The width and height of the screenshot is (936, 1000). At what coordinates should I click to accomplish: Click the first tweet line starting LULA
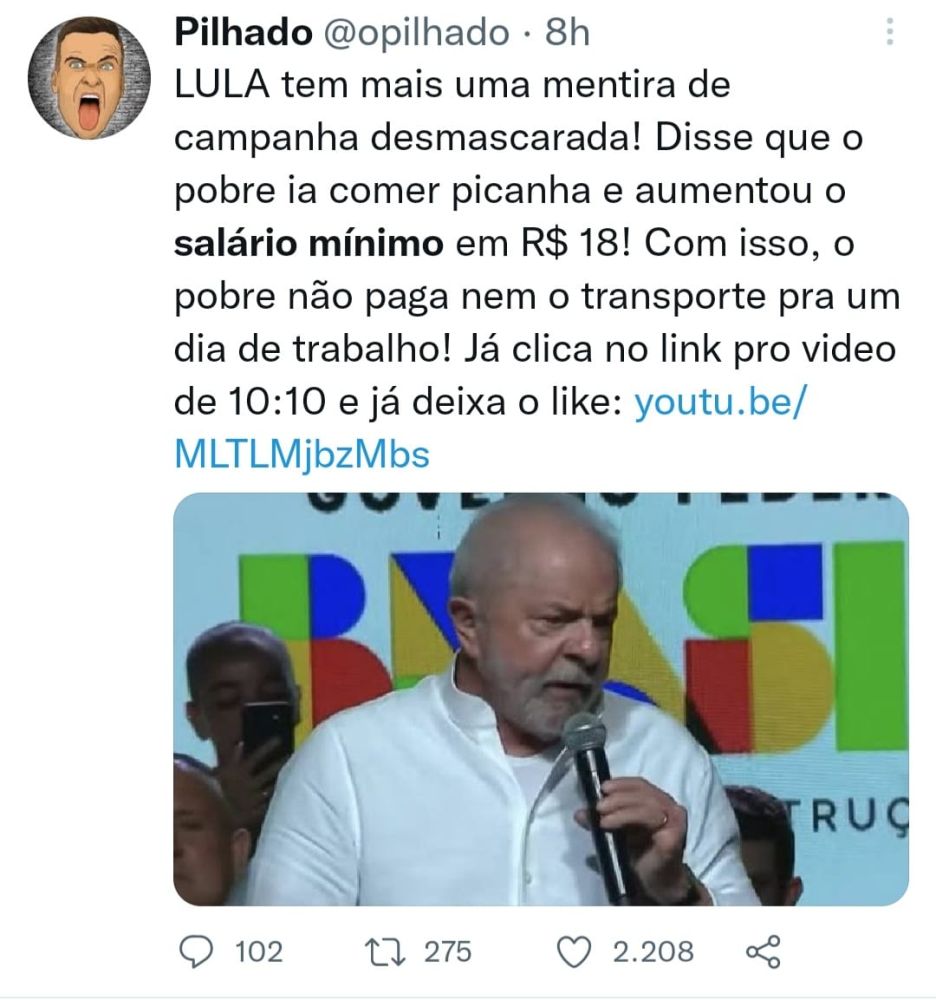point(452,85)
